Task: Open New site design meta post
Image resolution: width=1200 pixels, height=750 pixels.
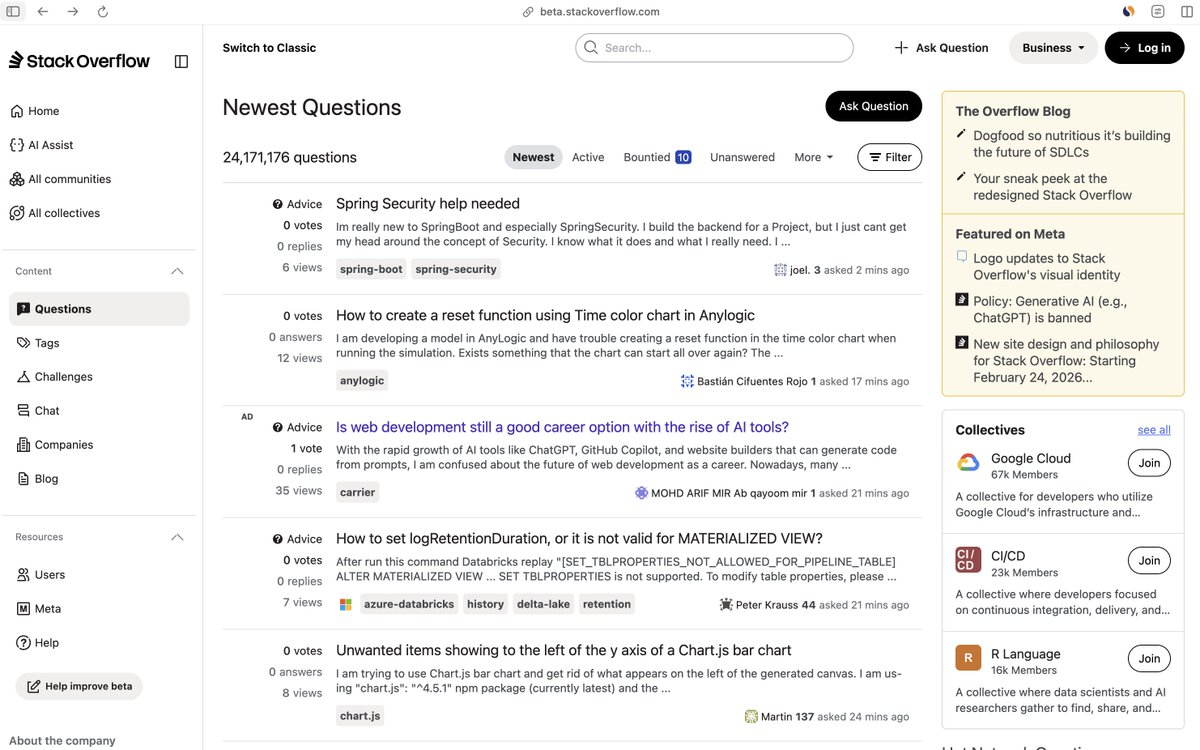Action: coord(1066,361)
